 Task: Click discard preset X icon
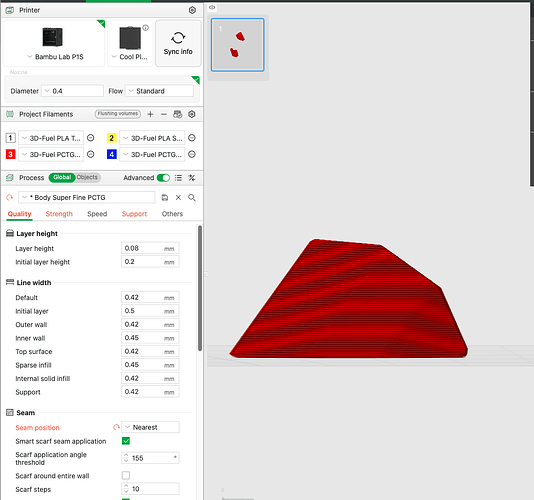[178, 198]
